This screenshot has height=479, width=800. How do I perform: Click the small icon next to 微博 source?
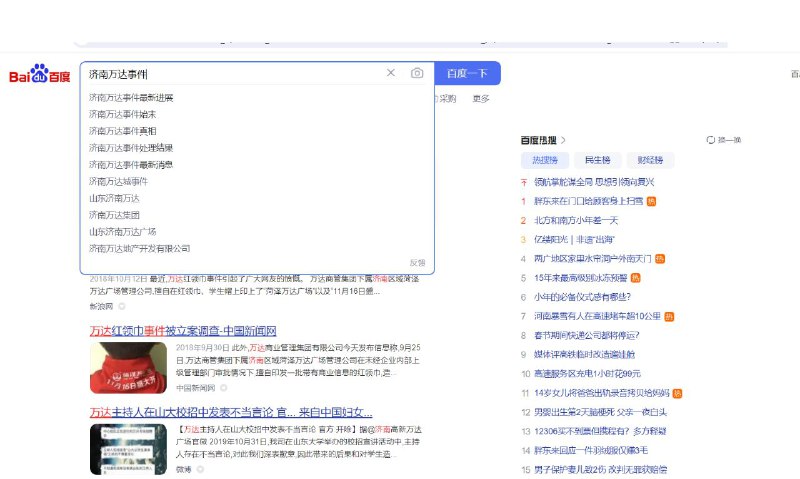200,469
